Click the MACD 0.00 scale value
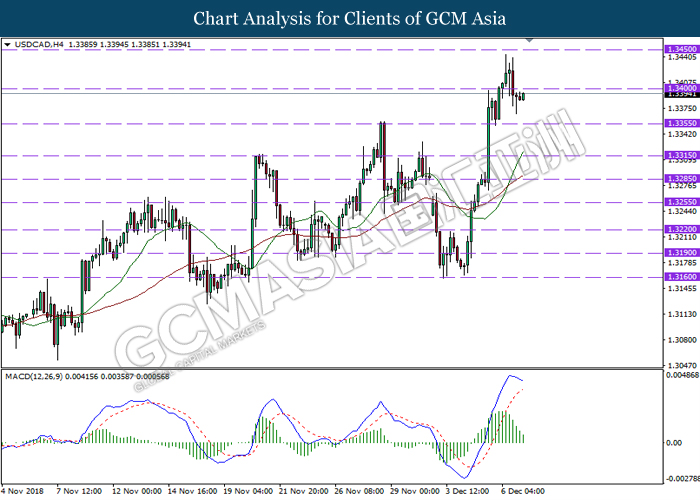 point(674,443)
